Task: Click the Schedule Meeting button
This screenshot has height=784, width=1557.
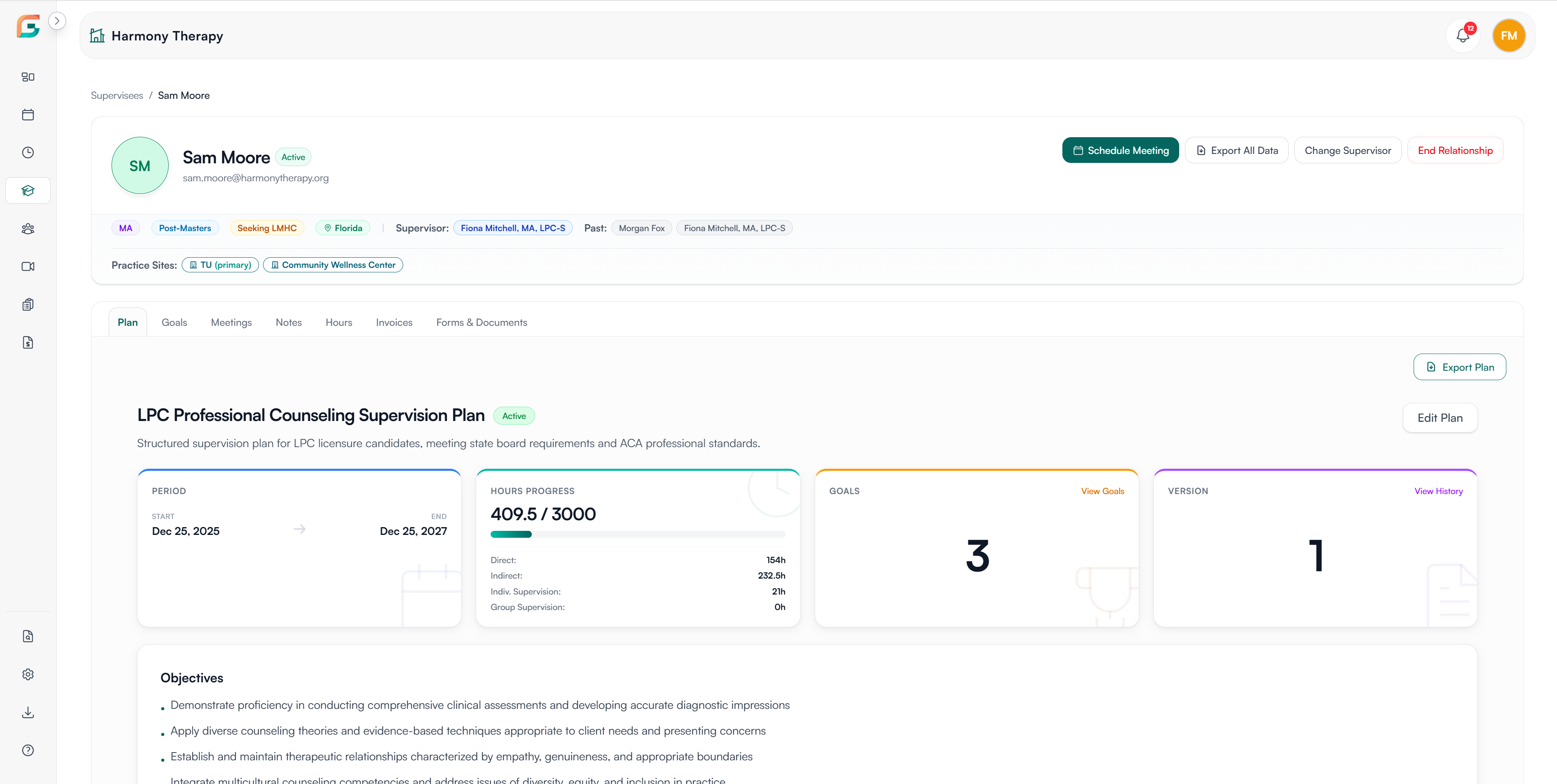Action: point(1120,151)
